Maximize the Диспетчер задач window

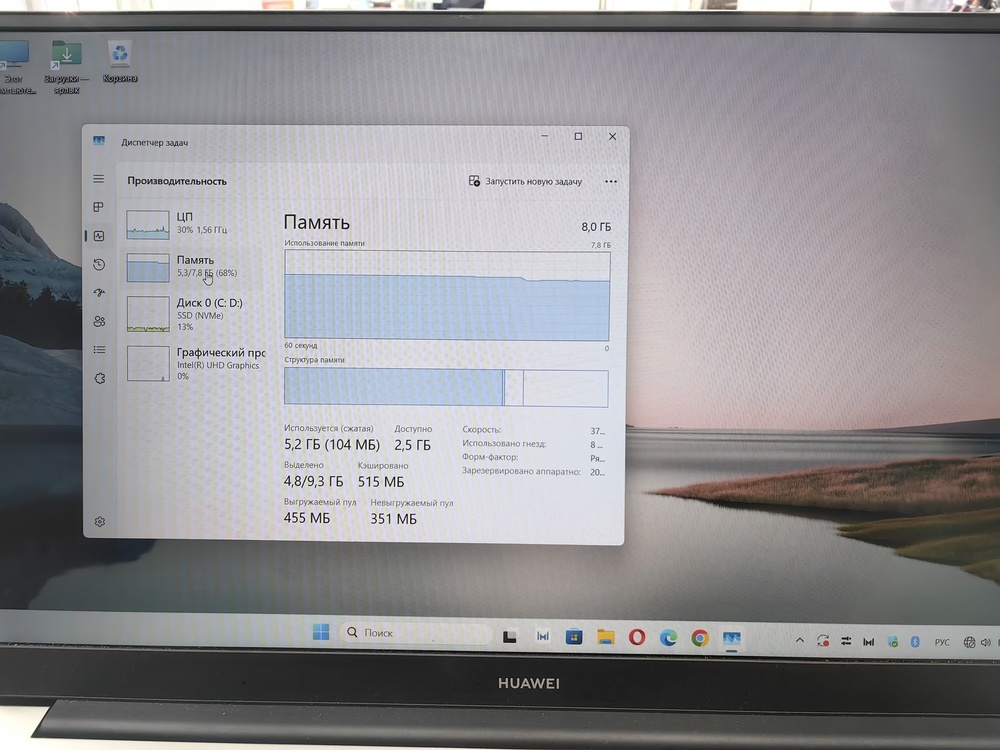click(x=578, y=136)
